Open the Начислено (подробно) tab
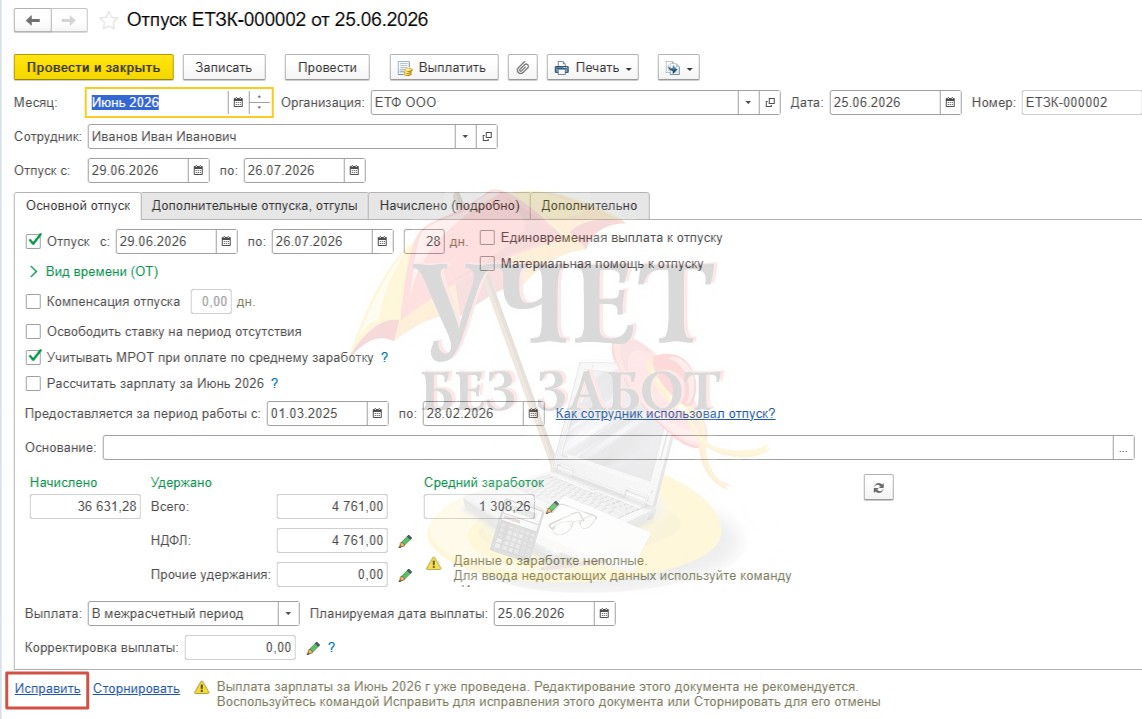1142x719 pixels. 449,206
